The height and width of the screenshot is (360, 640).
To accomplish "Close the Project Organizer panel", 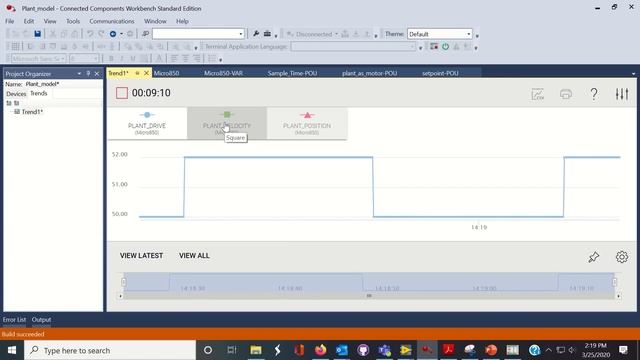I will [97, 74].
